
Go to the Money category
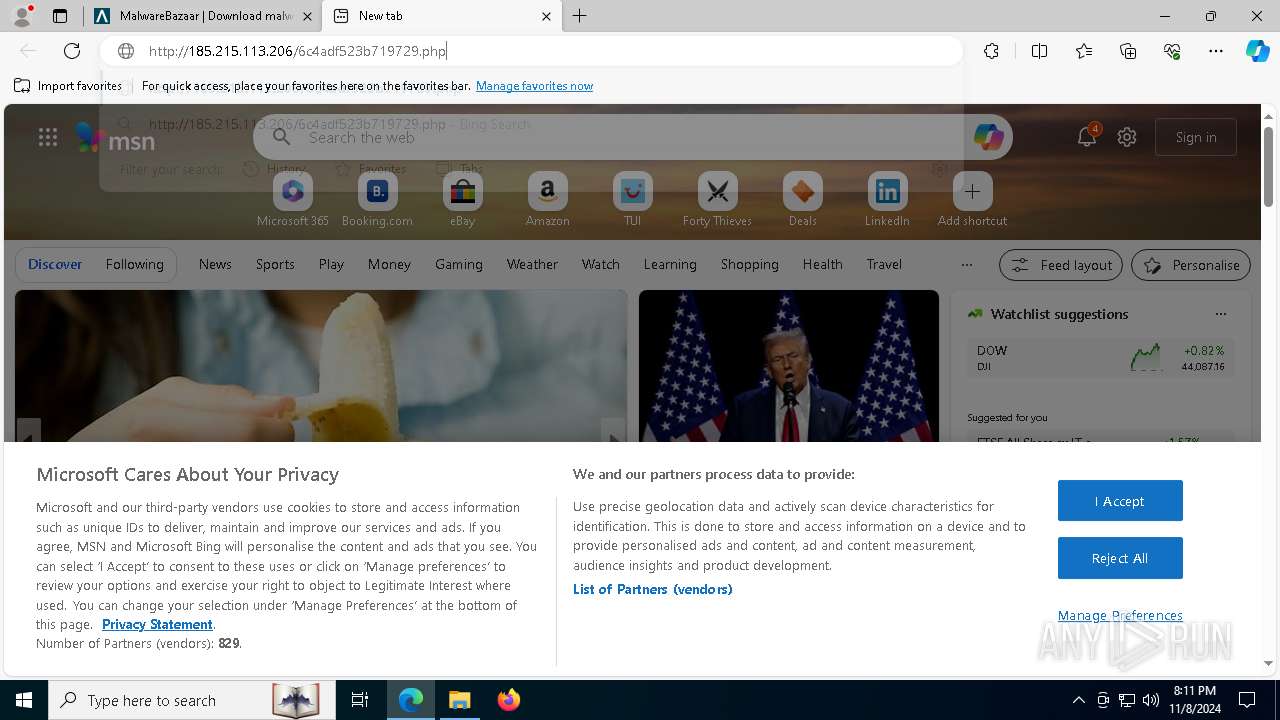pyautogui.click(x=389, y=264)
